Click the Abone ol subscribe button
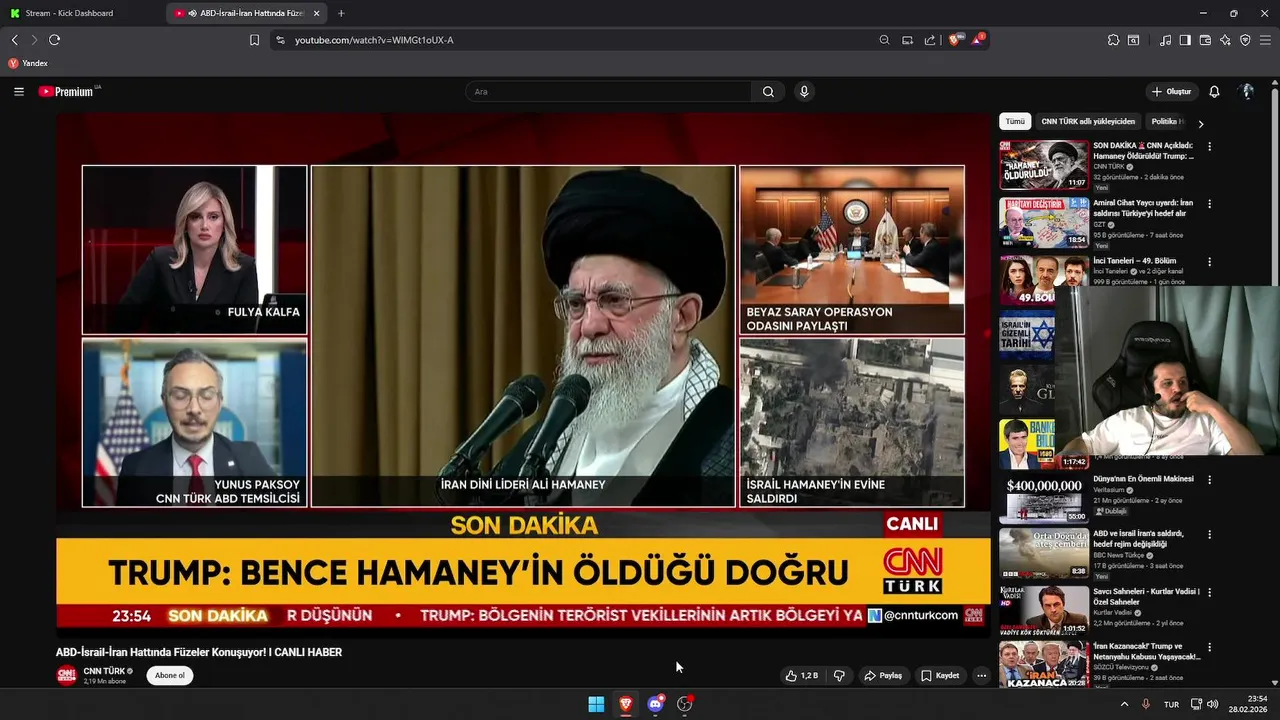1280x720 pixels. 169,676
